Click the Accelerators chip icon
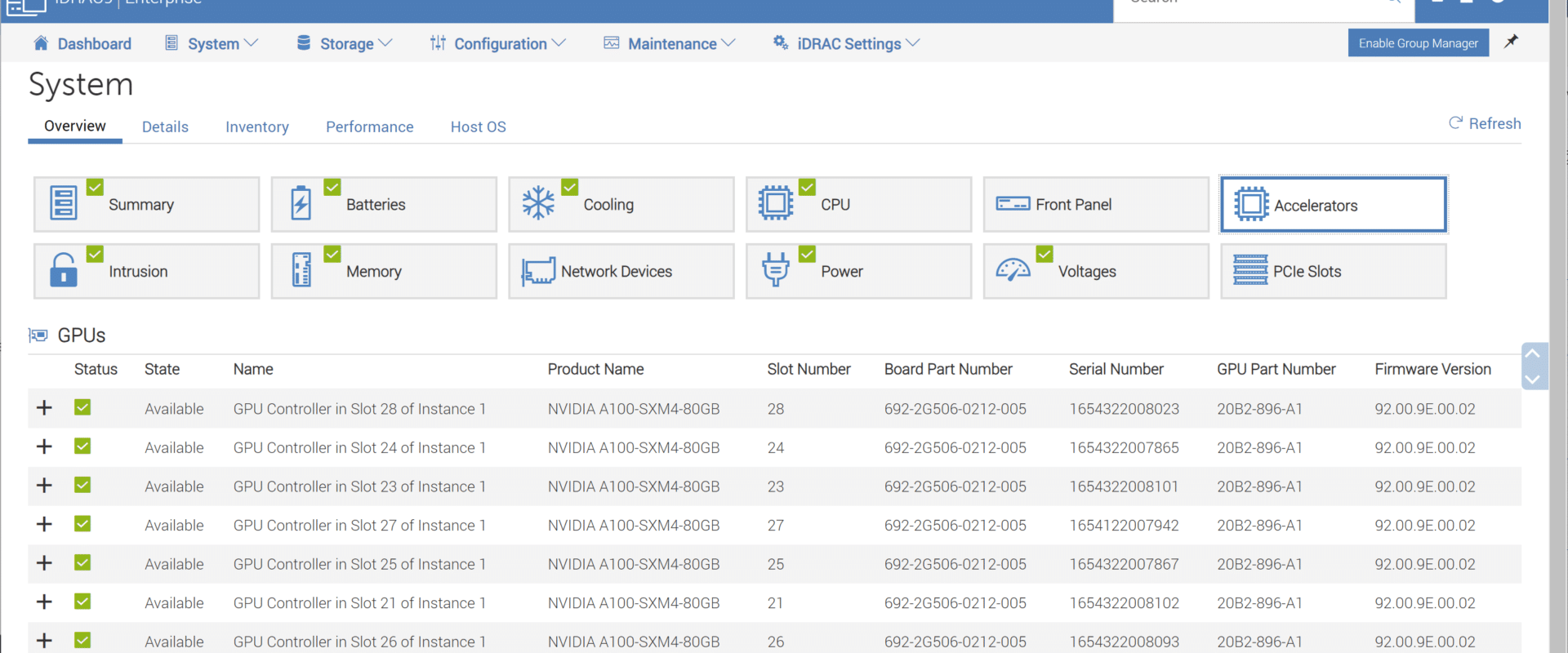Image resolution: width=1568 pixels, height=653 pixels. pyautogui.click(x=1251, y=204)
